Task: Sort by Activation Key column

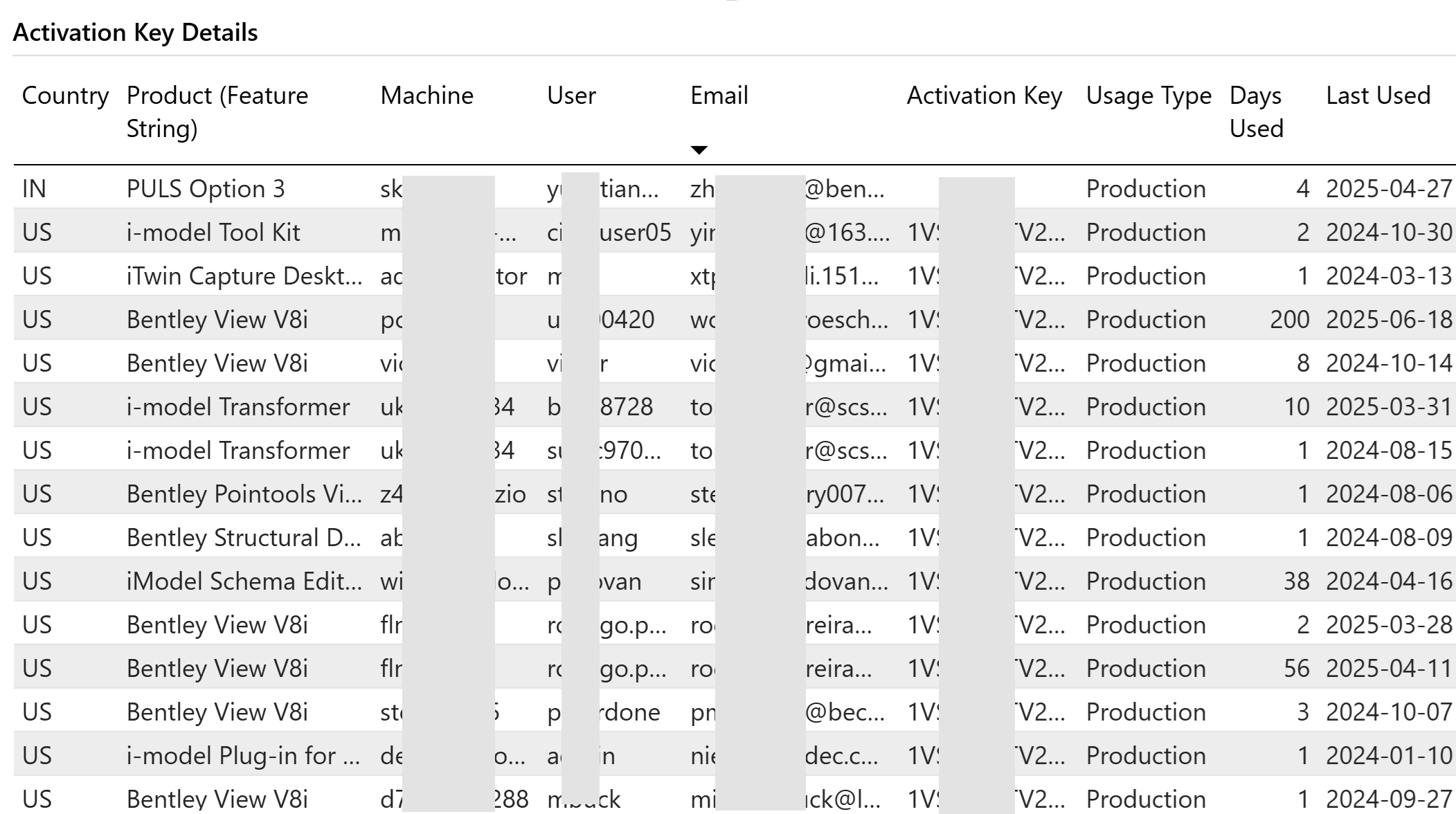Action: tap(984, 96)
